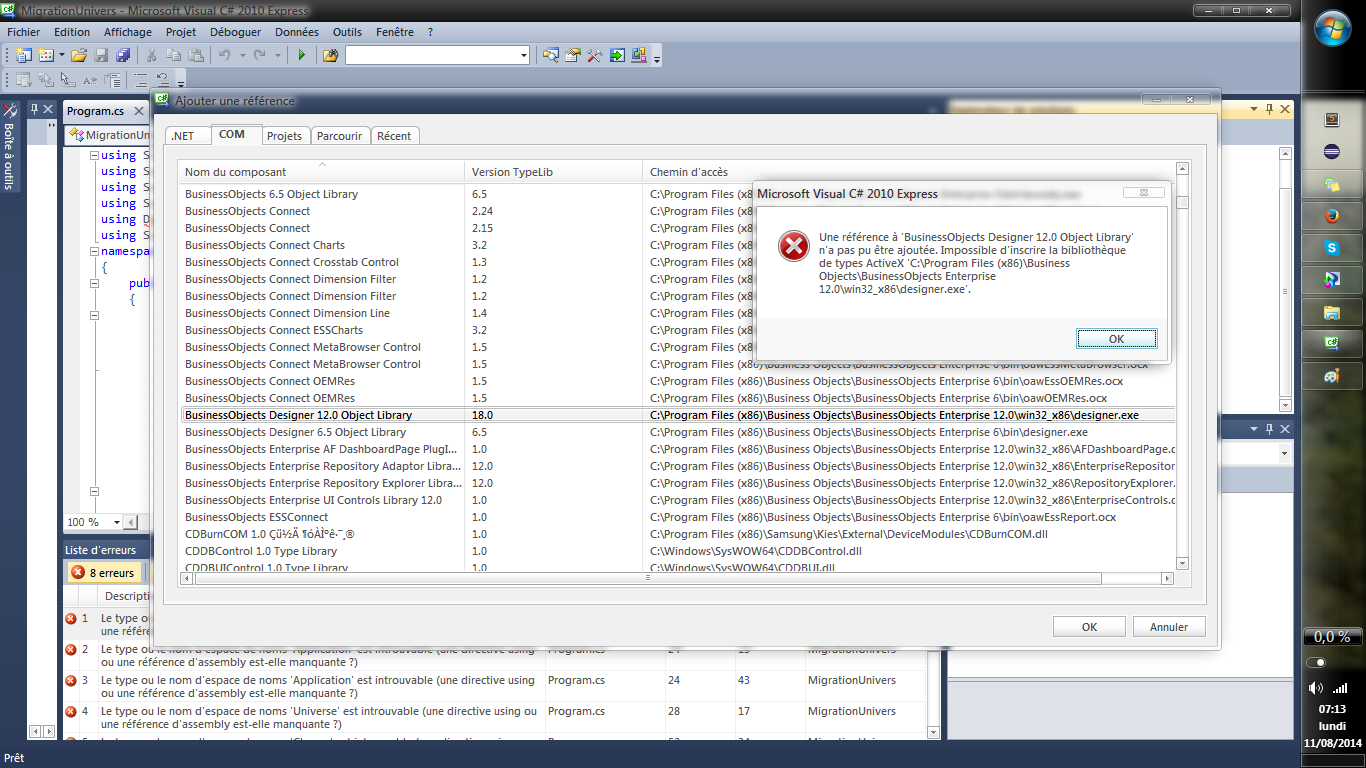Pin the left tool panel with the pushpin
1366x768 pixels.
(33, 110)
